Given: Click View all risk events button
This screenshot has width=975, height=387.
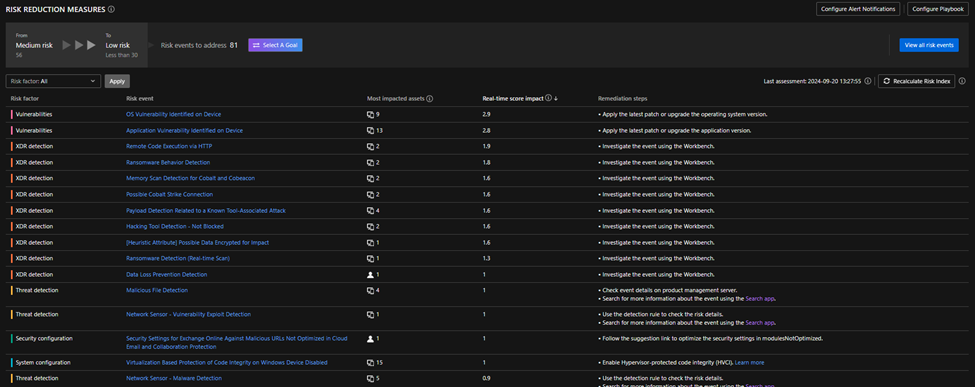Looking at the screenshot, I should pyautogui.click(x=928, y=45).
